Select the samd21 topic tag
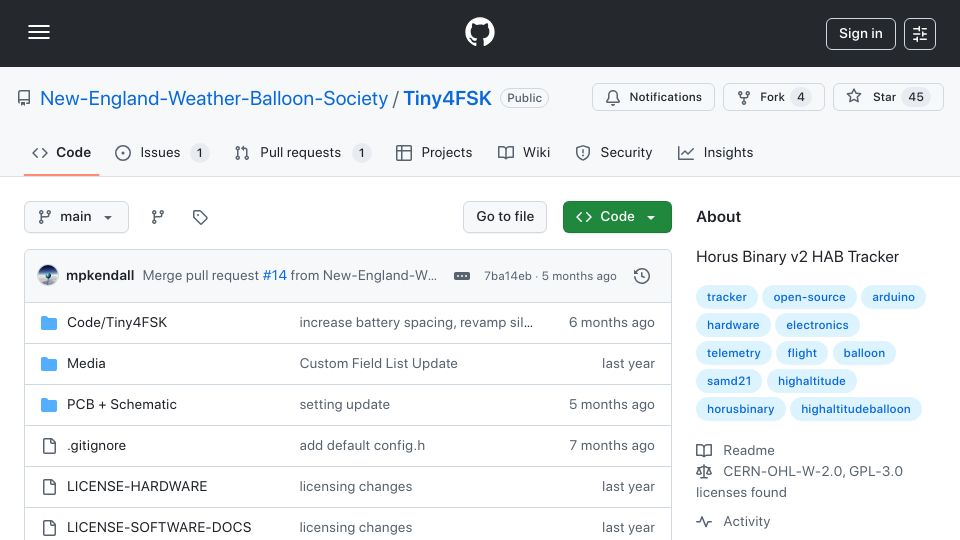 tap(729, 381)
